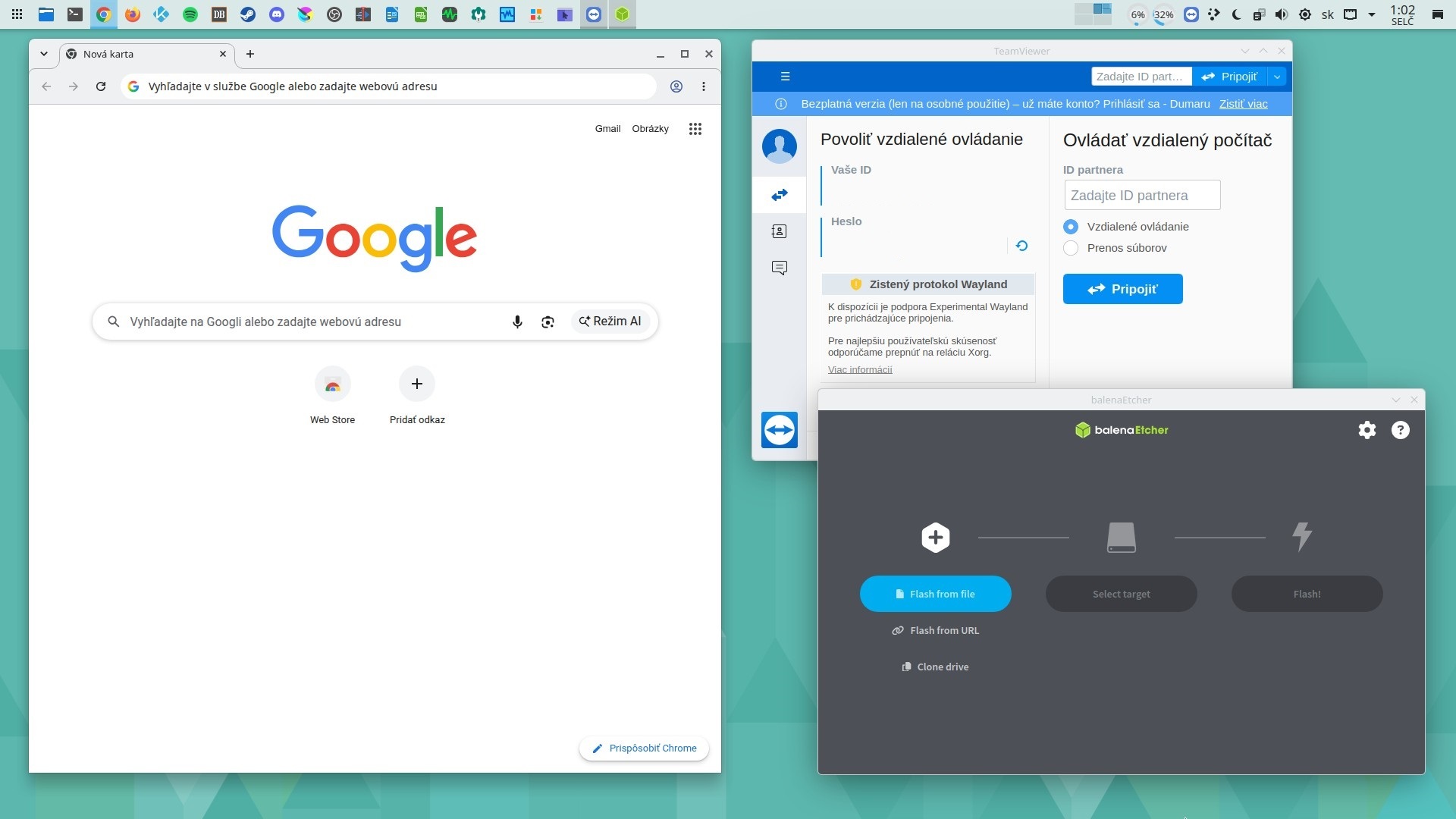This screenshot has width=1456, height=819.
Task: Switch to the Nová karta tab
Action: (x=146, y=54)
